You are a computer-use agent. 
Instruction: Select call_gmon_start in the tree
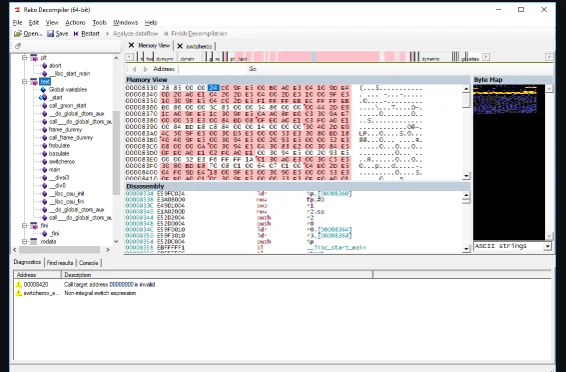[x=68, y=106]
